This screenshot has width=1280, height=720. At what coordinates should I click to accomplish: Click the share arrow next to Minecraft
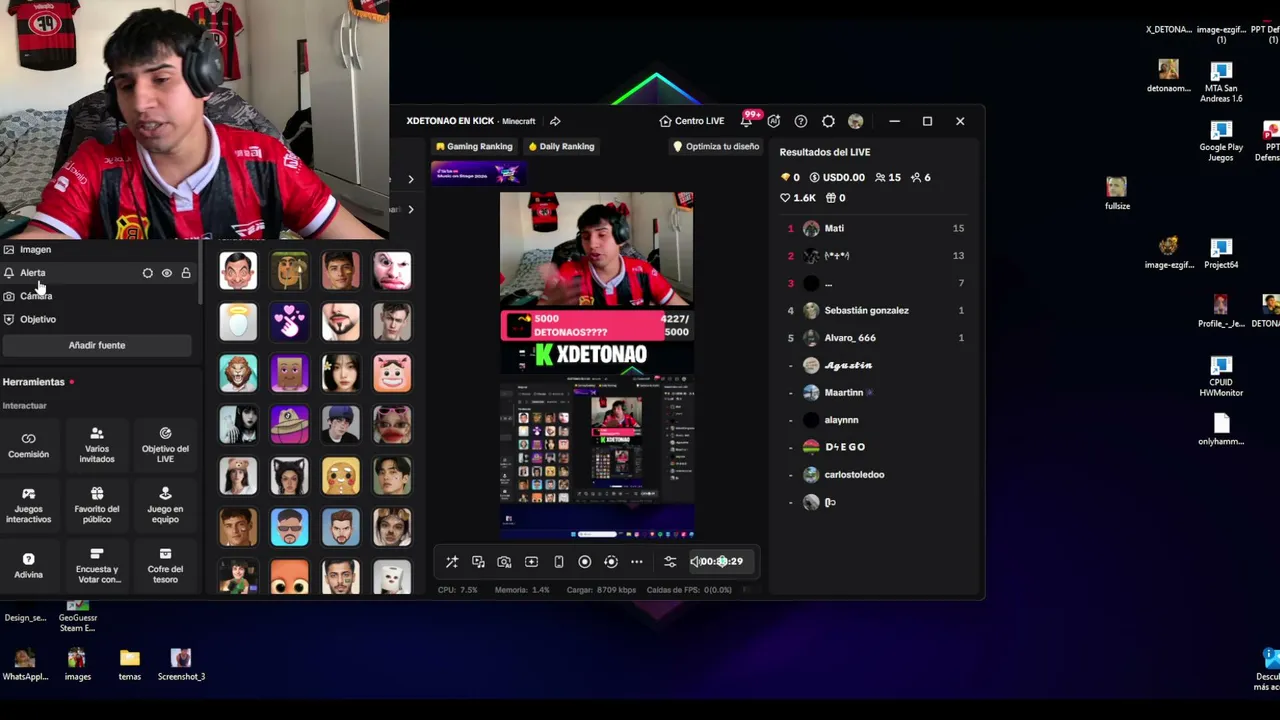pyautogui.click(x=555, y=121)
